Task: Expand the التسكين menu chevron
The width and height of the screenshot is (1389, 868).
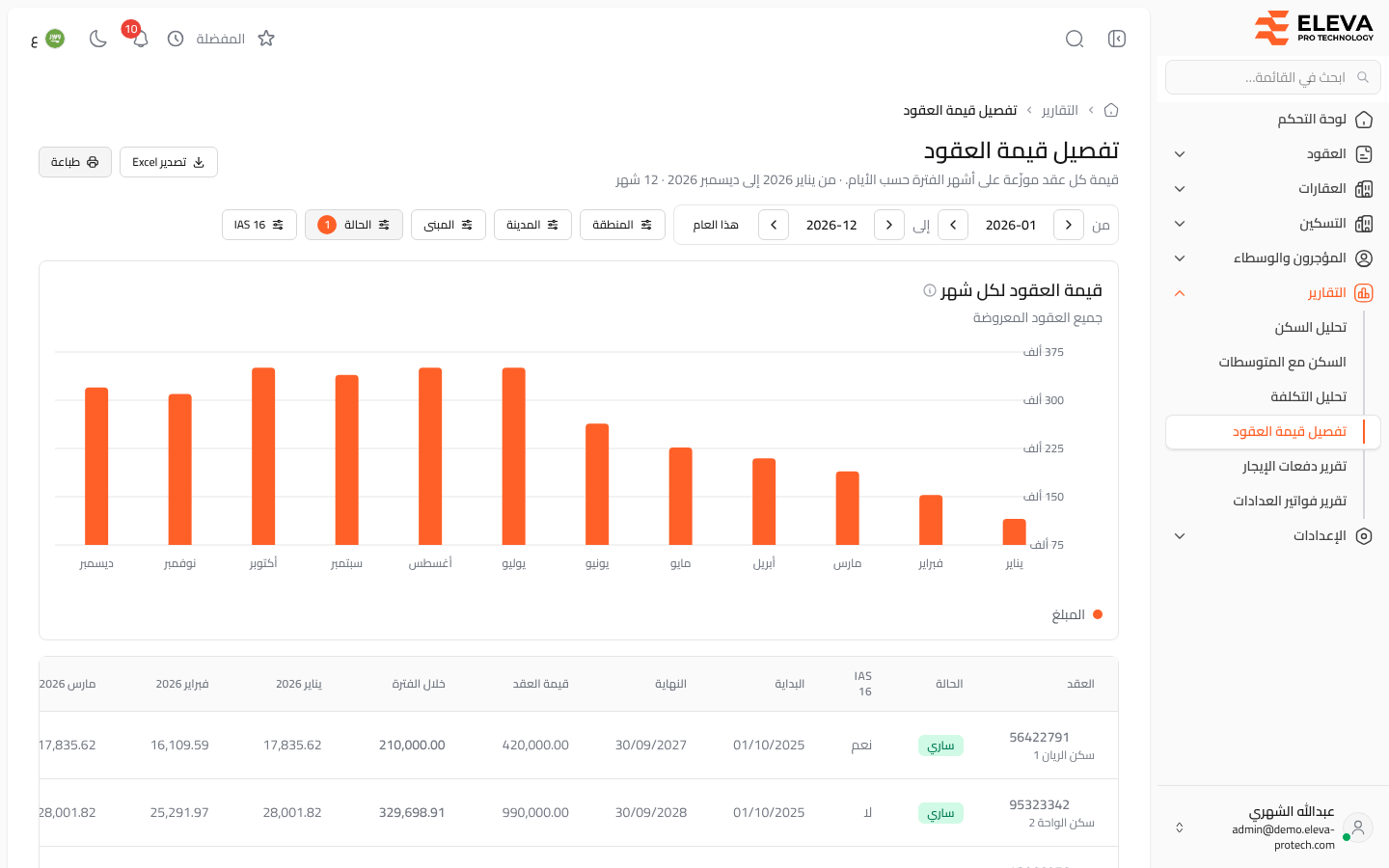Action: pos(1180,224)
